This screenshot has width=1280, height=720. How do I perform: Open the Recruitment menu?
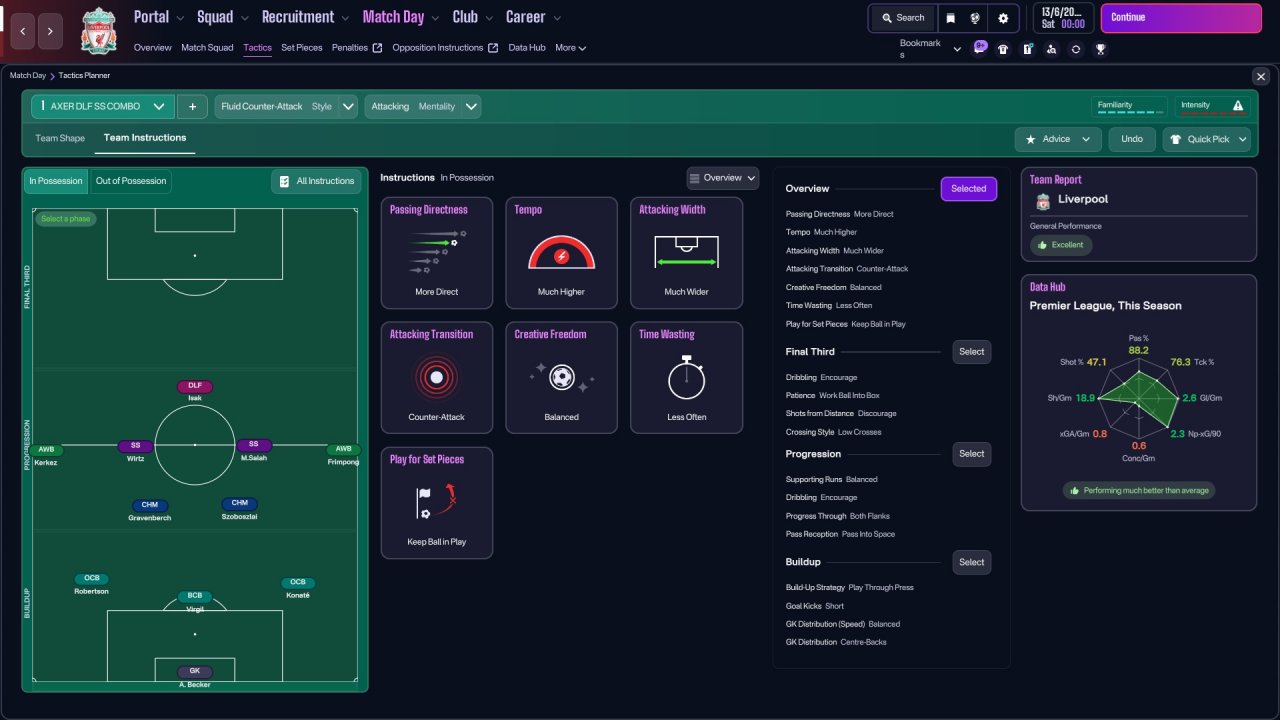coord(305,17)
